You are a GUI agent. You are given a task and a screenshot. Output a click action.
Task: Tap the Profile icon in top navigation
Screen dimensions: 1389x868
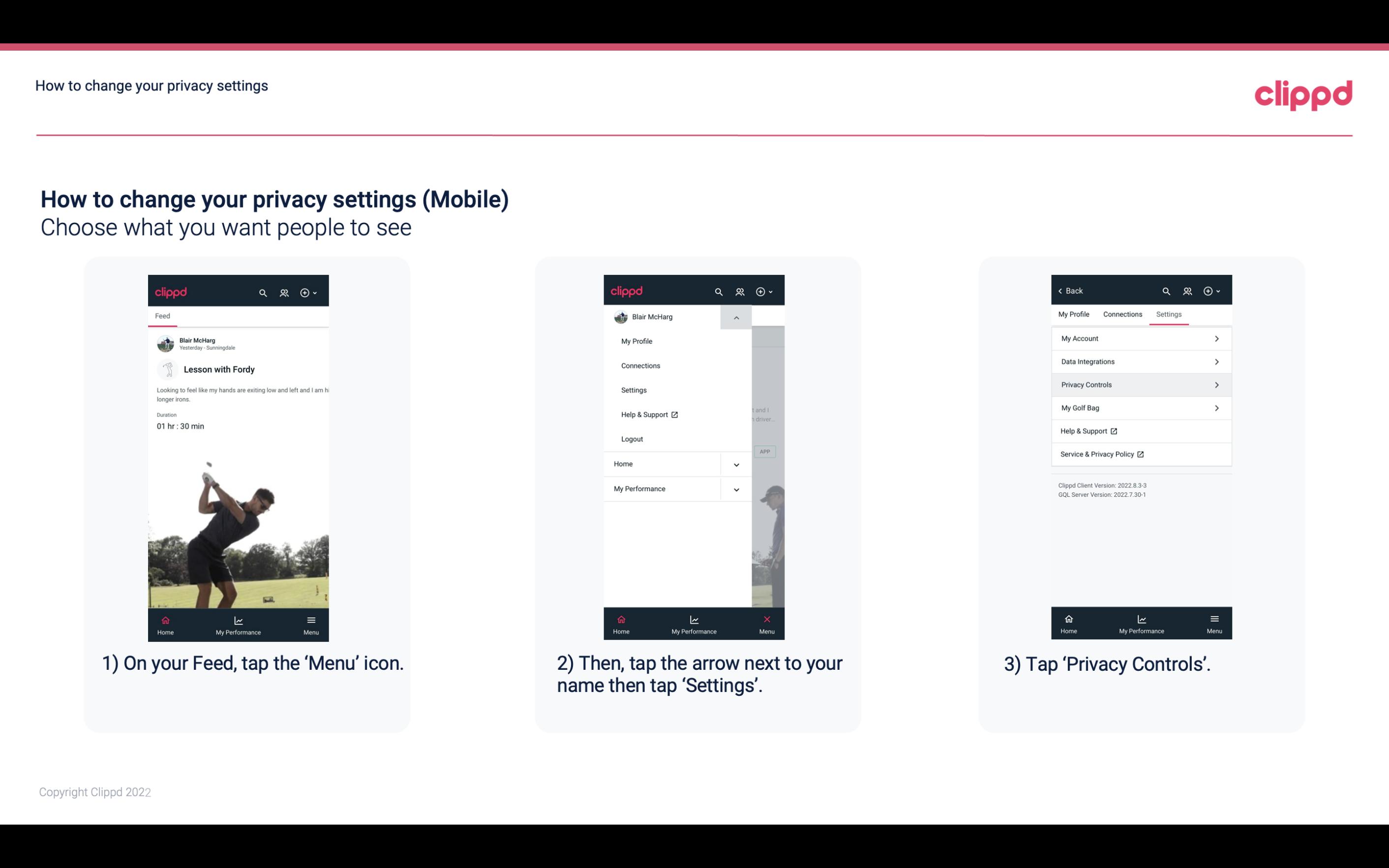pos(285,291)
